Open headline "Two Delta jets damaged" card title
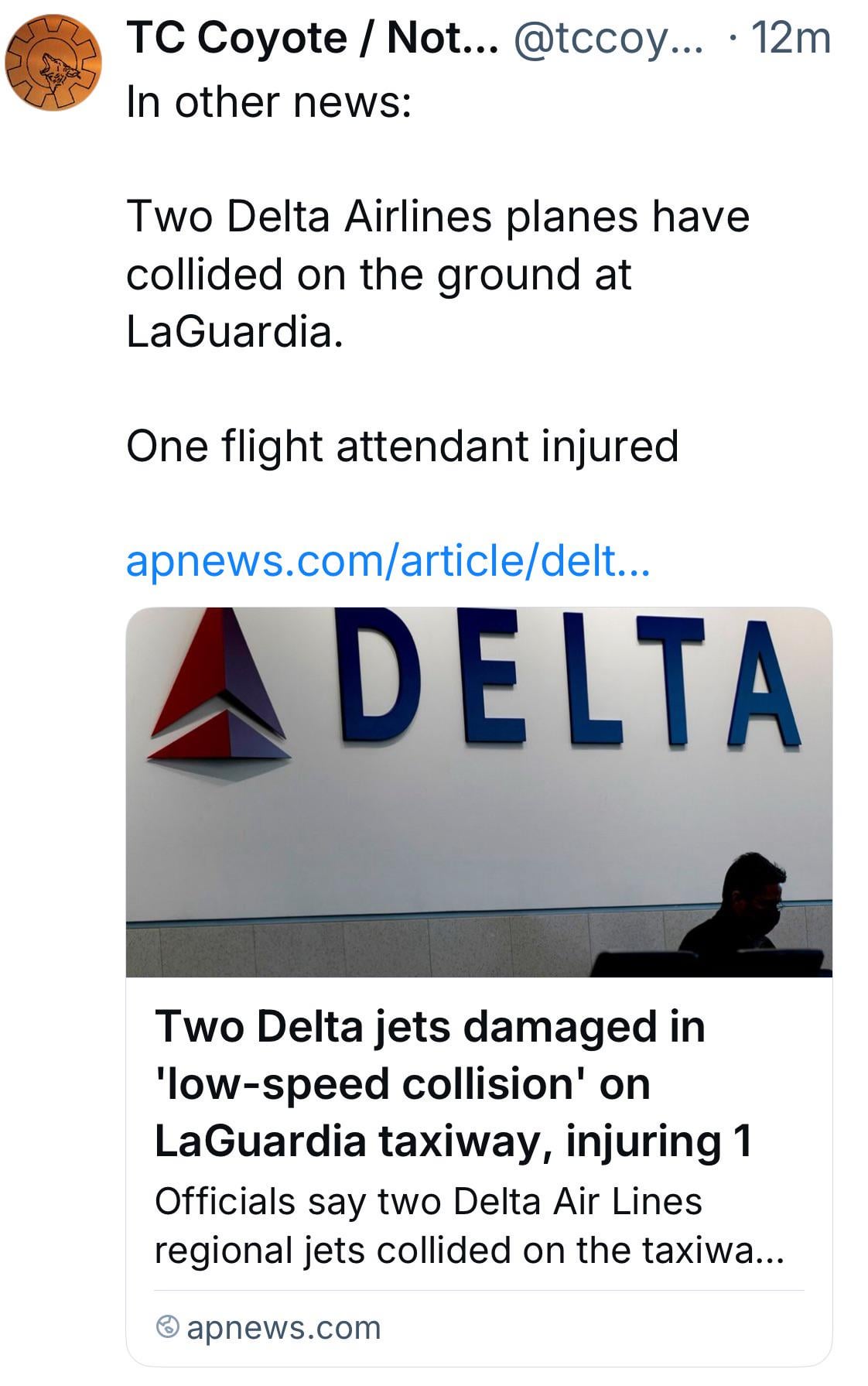 coord(429,1027)
